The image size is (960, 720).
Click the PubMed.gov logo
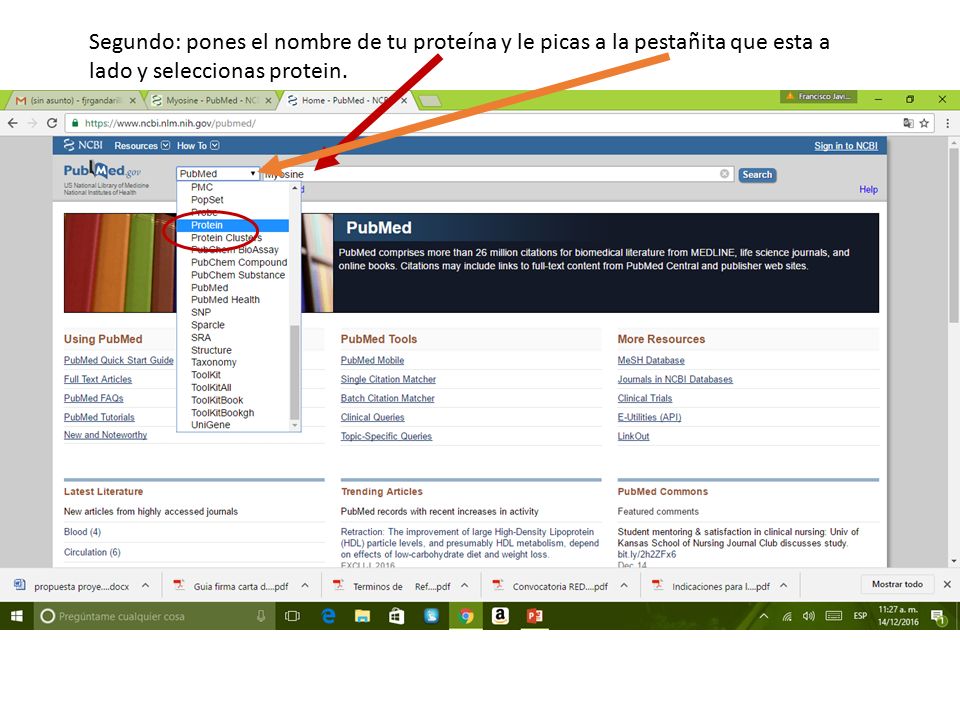point(103,170)
